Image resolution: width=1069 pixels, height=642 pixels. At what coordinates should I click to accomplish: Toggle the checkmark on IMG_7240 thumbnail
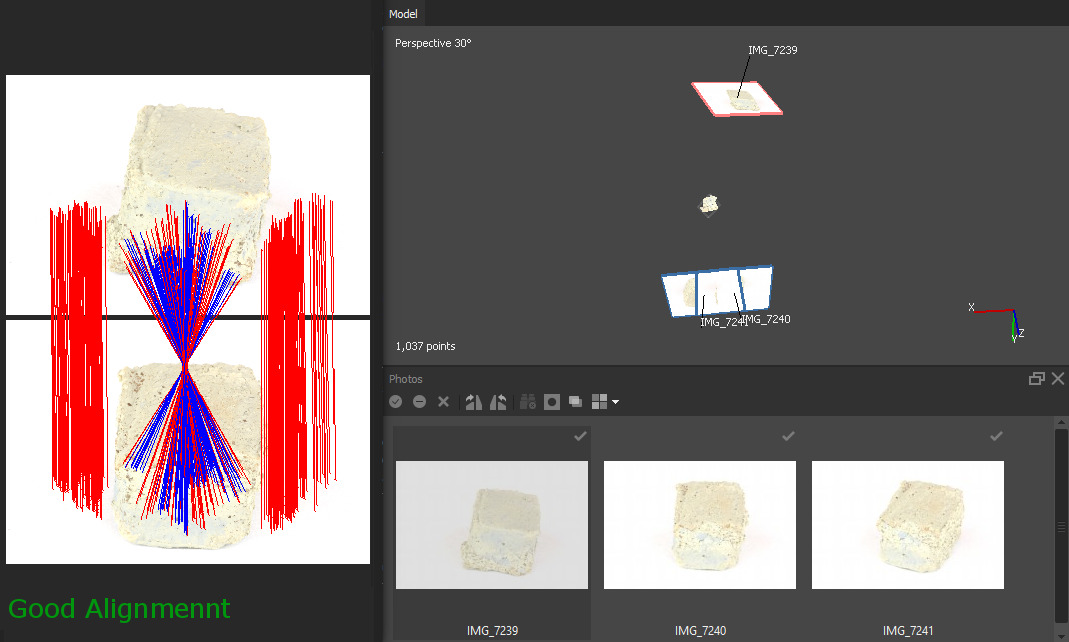[788, 436]
